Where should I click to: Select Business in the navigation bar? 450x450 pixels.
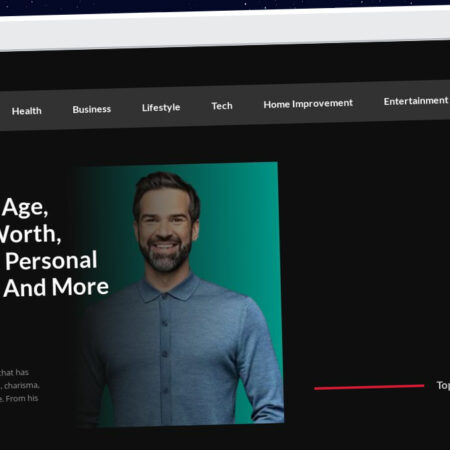tap(92, 109)
